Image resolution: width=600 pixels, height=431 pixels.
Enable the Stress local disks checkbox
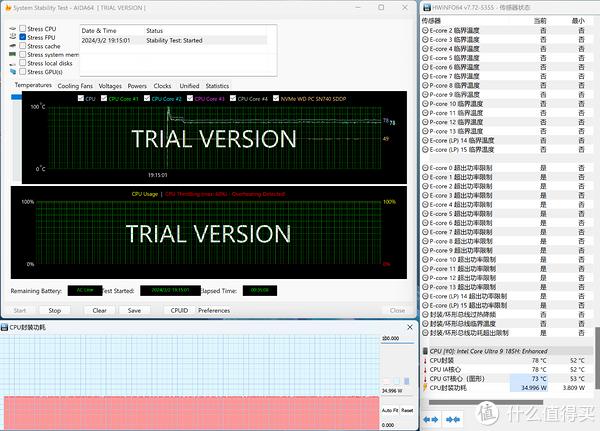coord(23,63)
